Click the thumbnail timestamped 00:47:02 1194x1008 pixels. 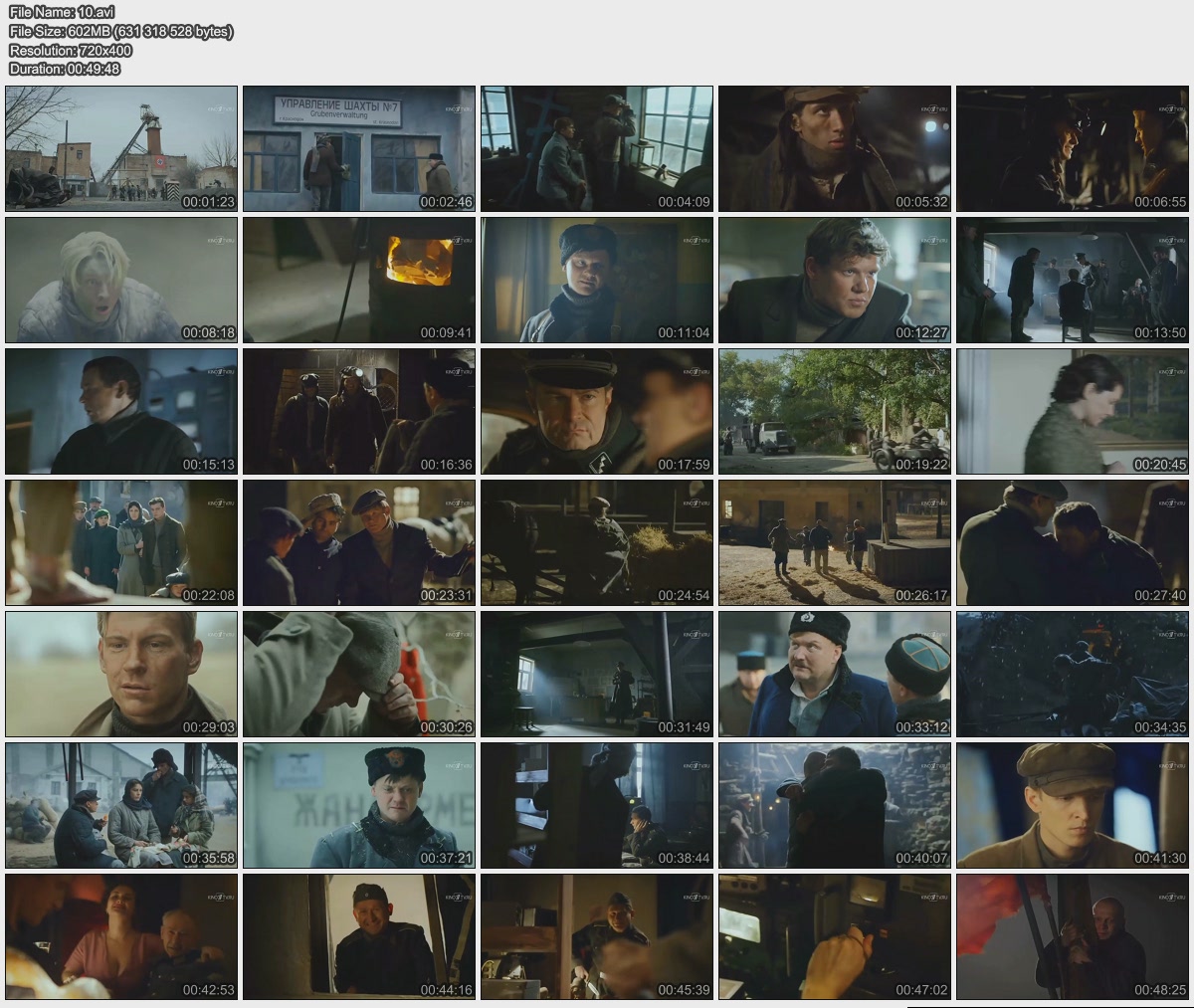(x=835, y=936)
